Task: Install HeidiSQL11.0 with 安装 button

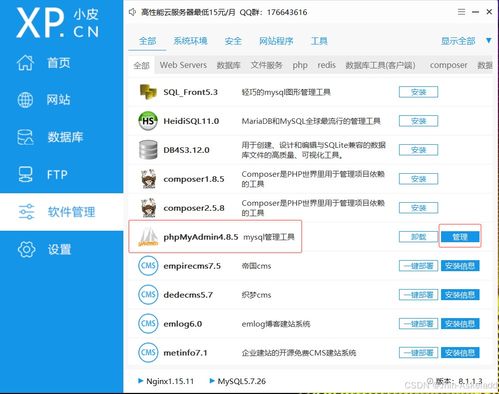Action: click(418, 121)
